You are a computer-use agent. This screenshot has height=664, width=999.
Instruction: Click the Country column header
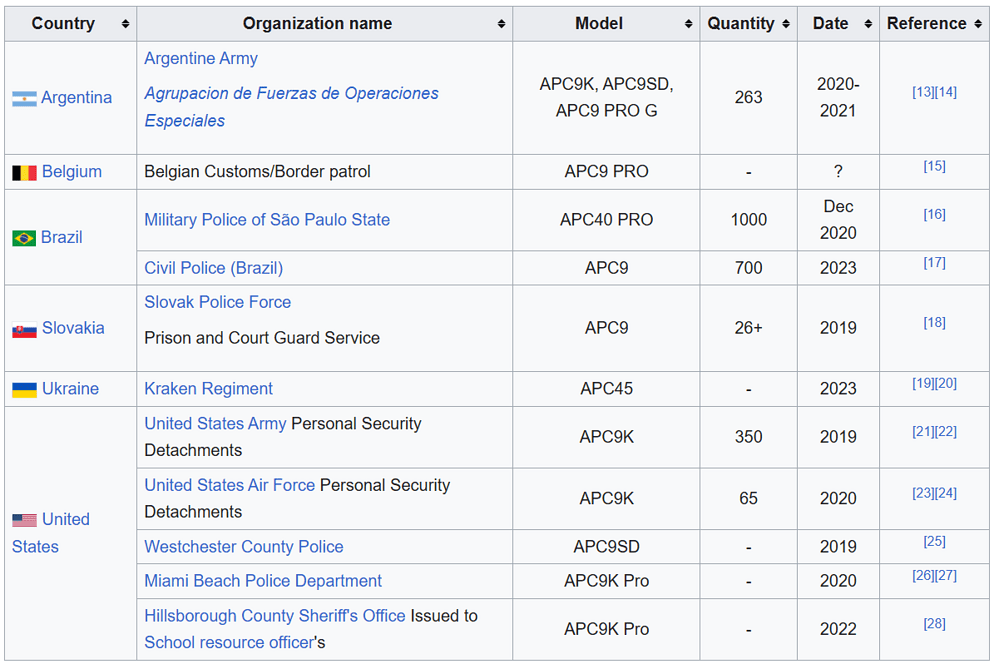point(71,24)
